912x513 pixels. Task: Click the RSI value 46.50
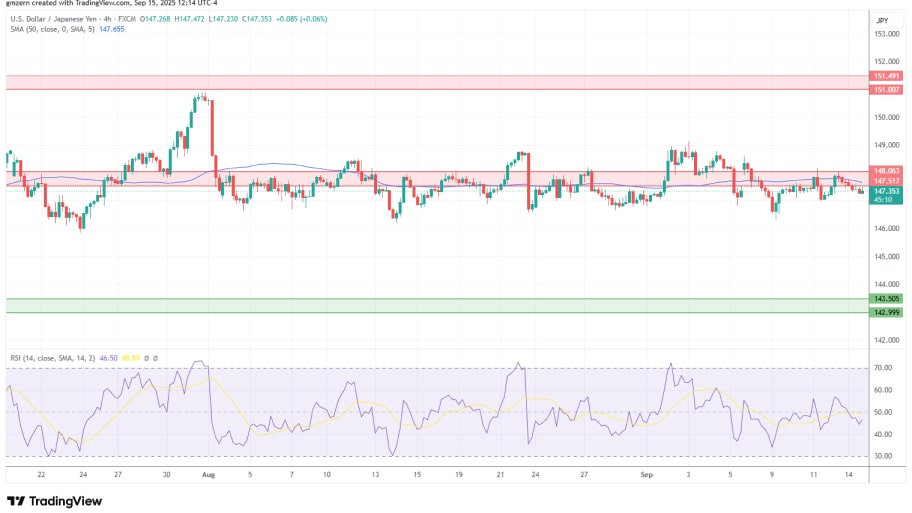[108, 358]
